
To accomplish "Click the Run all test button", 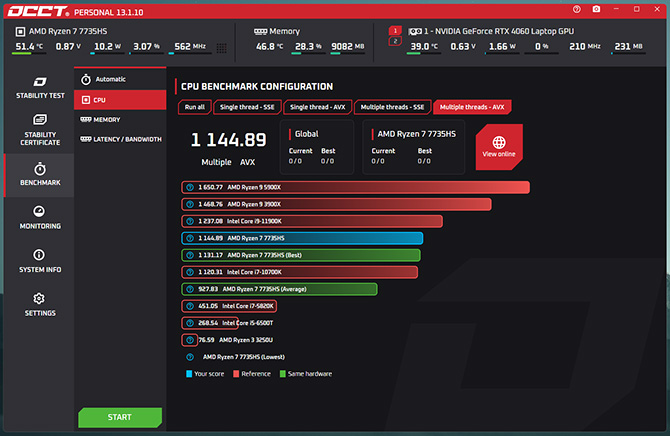I will coord(194,107).
